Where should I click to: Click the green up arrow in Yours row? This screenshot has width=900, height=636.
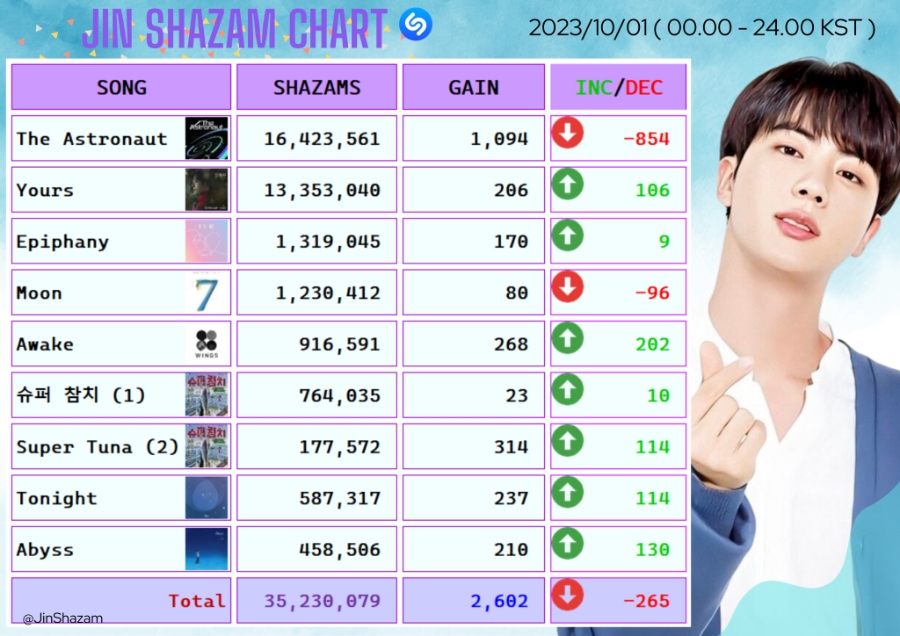click(568, 184)
